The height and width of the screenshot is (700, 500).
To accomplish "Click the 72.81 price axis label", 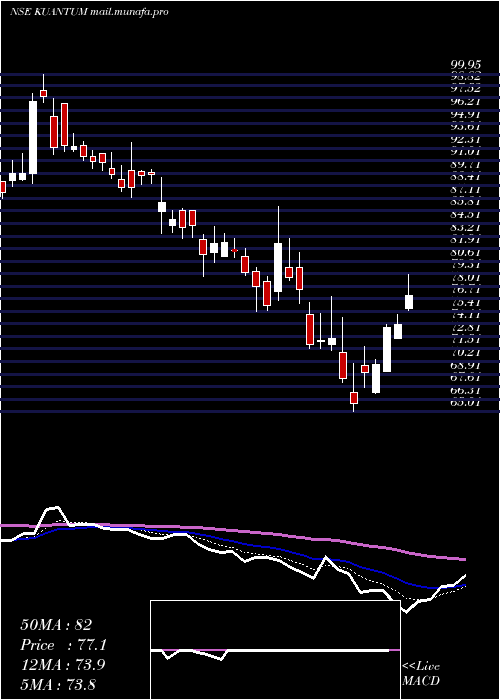I will coord(467,327).
